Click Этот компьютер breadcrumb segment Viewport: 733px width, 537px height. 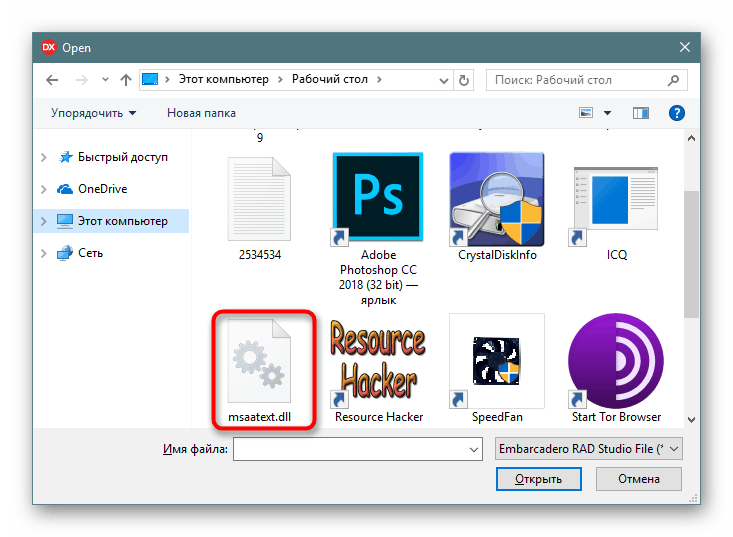click(x=223, y=79)
